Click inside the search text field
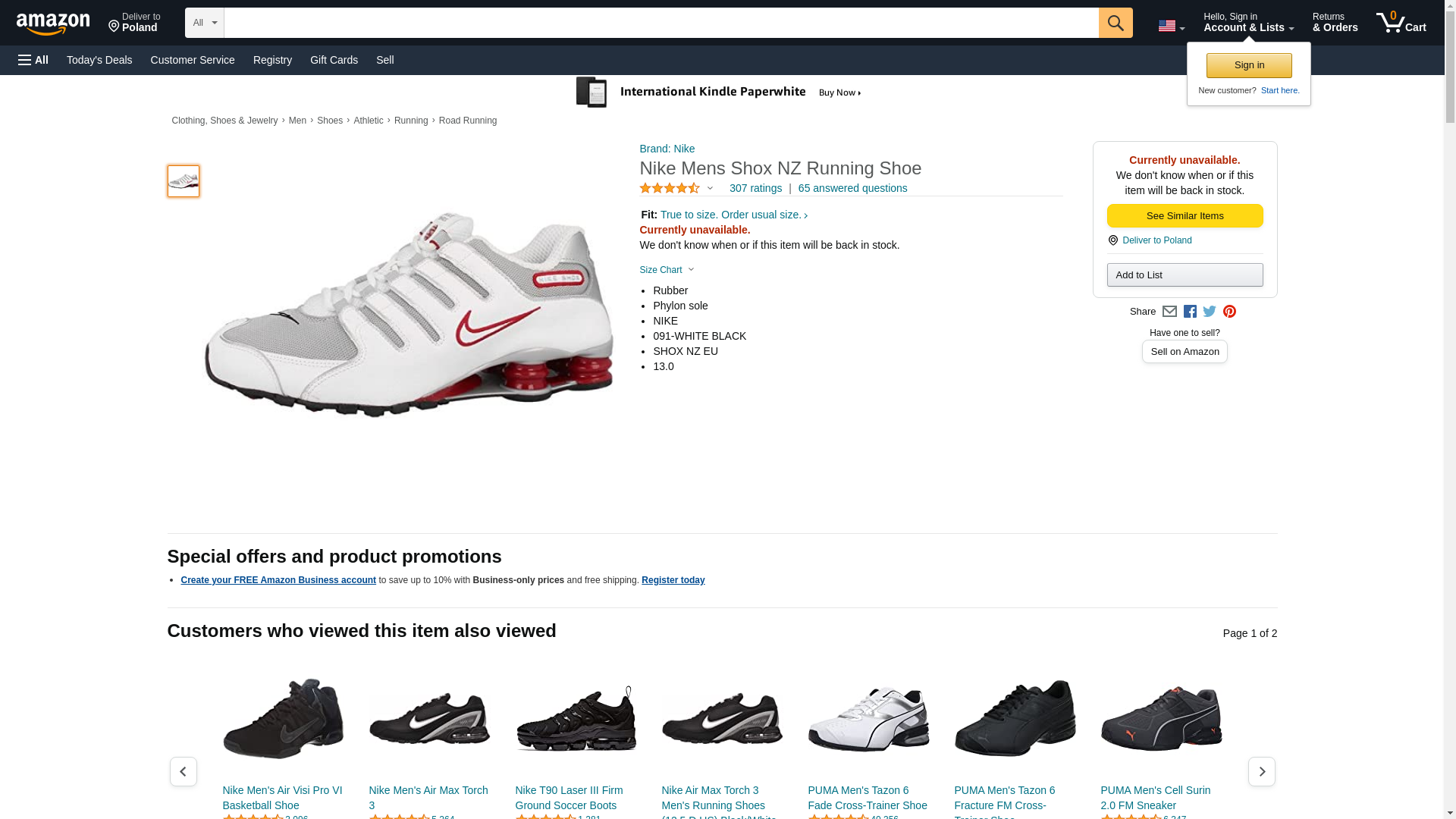Screen dimensions: 1456x819 660,23
